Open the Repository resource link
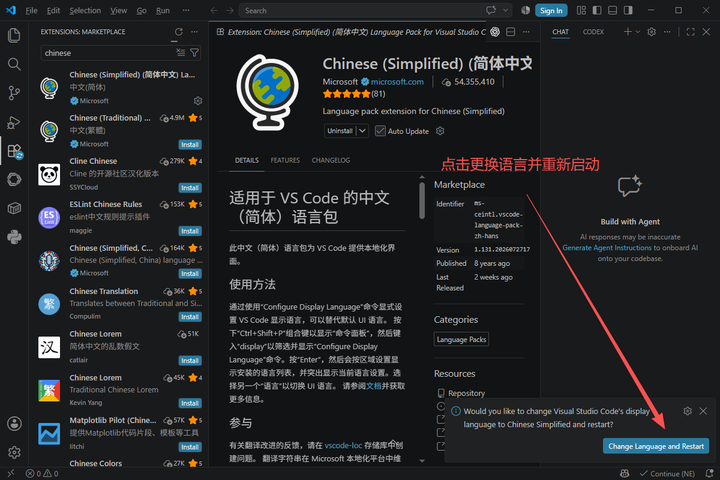This screenshot has height=480, width=720. click(466, 393)
